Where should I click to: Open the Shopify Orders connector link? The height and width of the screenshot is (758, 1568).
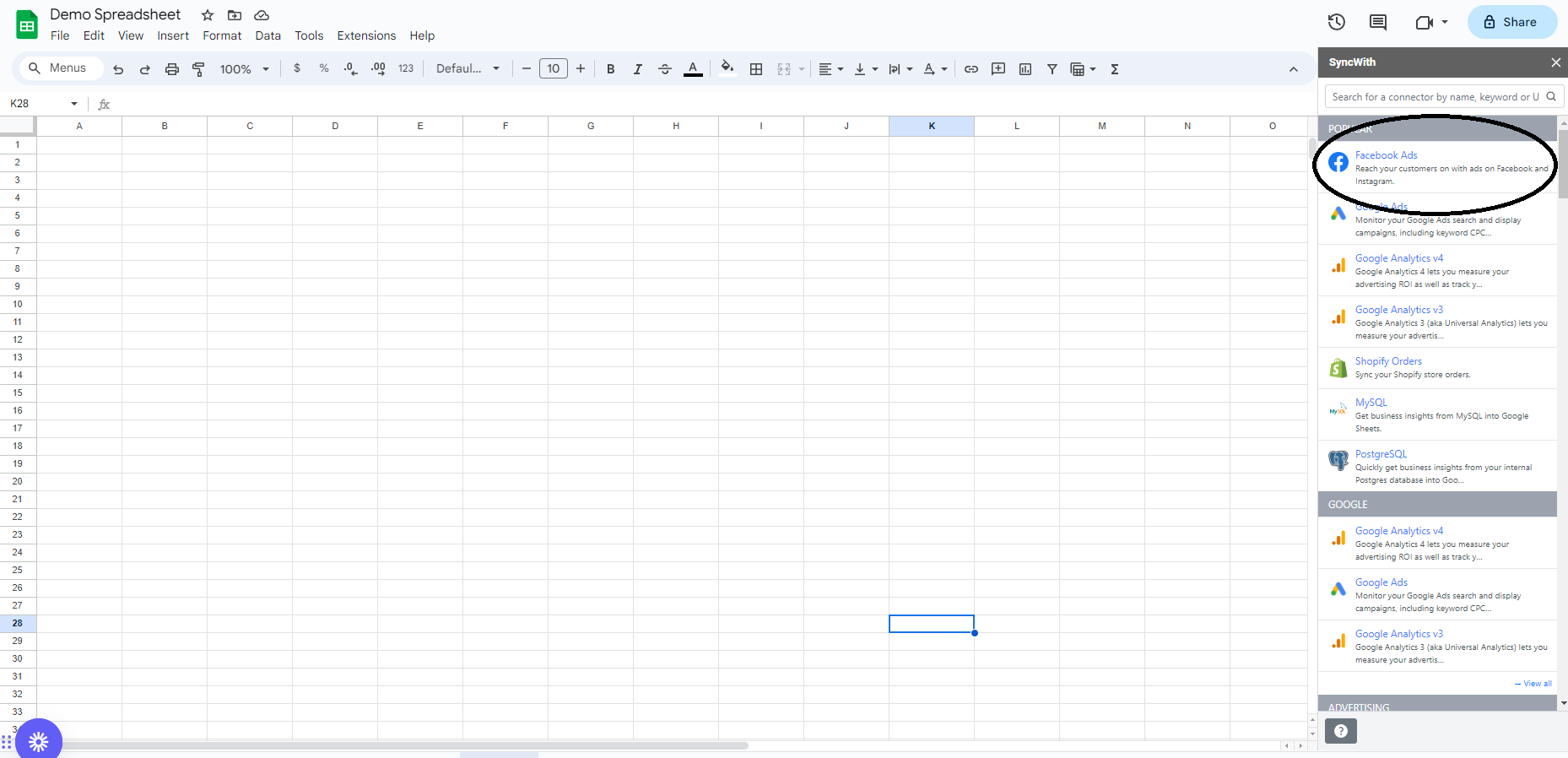(x=1388, y=361)
